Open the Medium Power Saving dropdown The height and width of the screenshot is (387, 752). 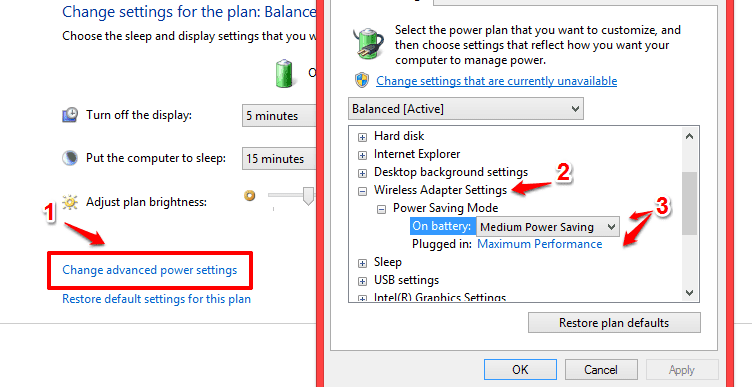pos(548,227)
